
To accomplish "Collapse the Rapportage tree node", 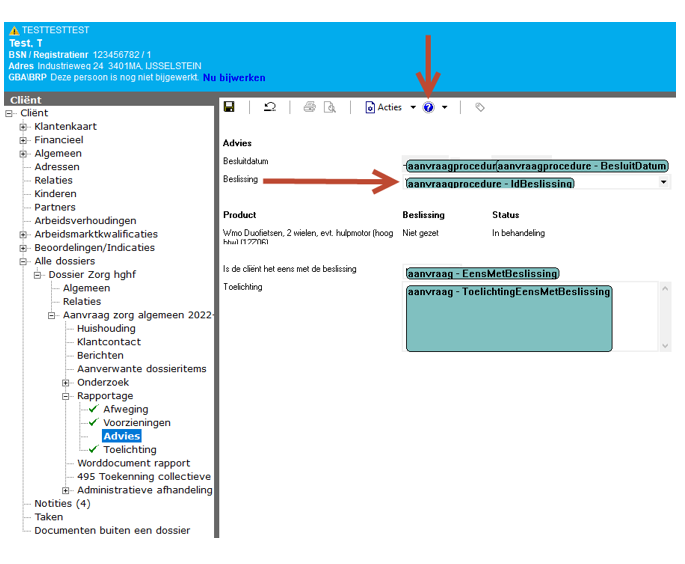I will 66,396.
